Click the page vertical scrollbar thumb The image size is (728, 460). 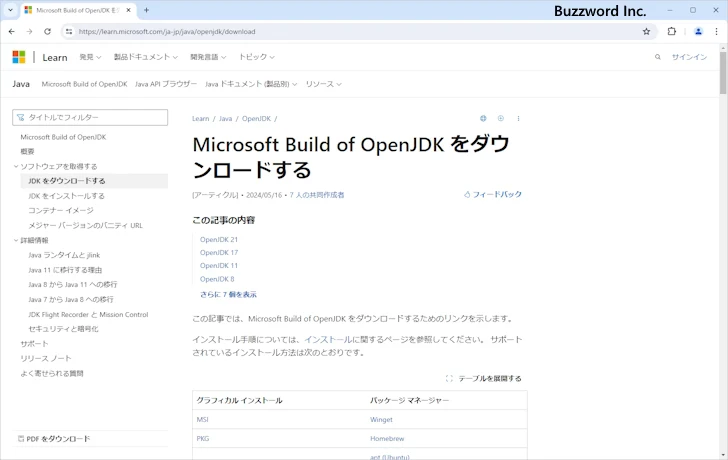723,73
